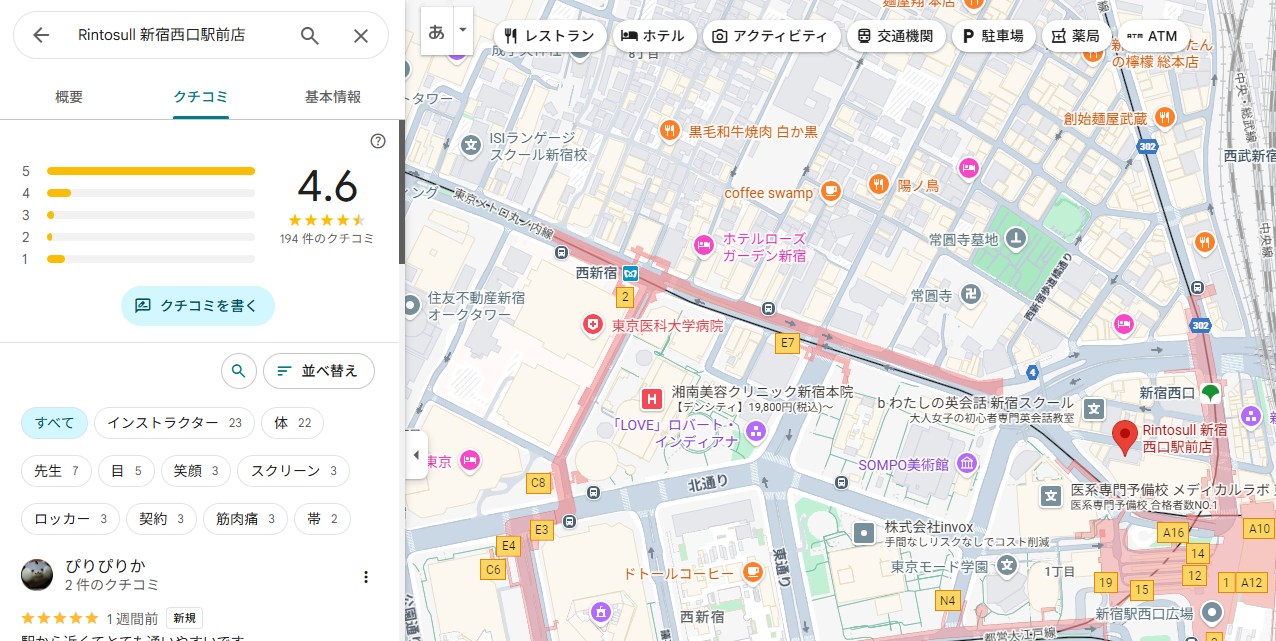Click the 5-star rating bar
Screen dimensions: 1276x641
click(x=150, y=171)
